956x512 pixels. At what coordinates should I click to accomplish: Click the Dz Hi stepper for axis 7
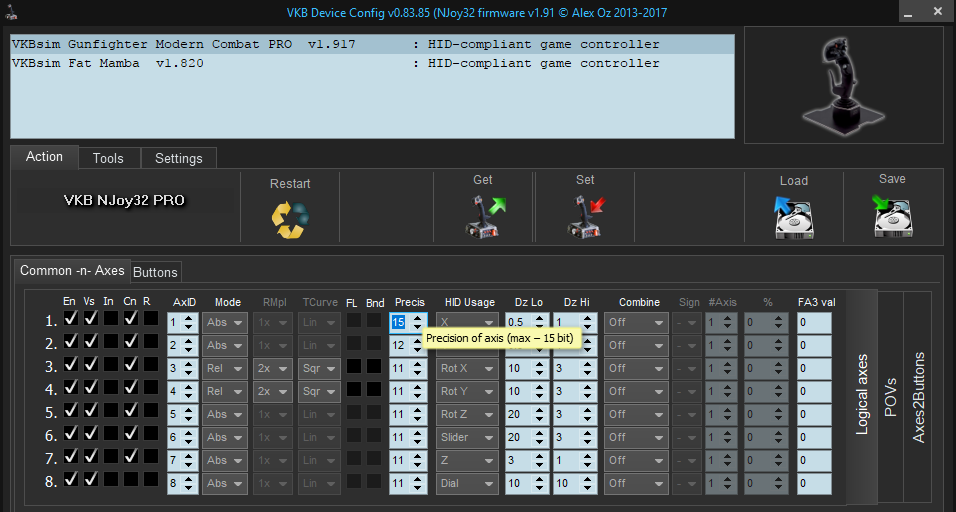pyautogui.click(x=588, y=460)
